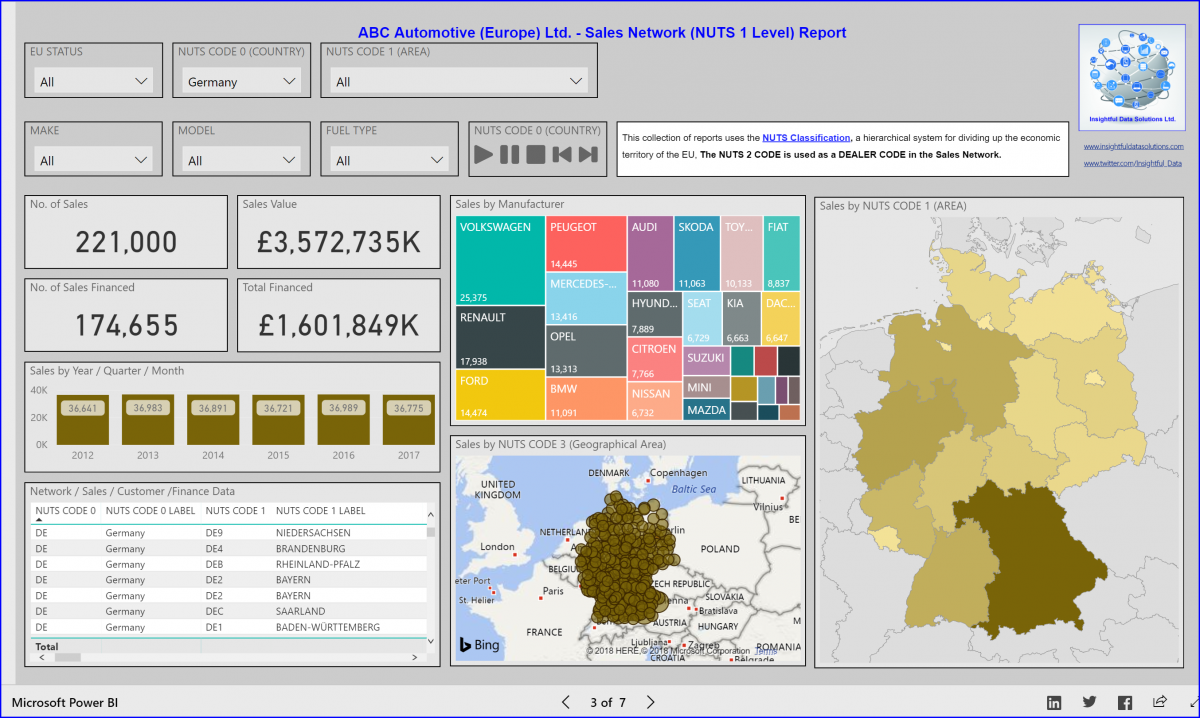Skip forward to the last country frame
This screenshot has width=1200, height=718.
point(588,155)
